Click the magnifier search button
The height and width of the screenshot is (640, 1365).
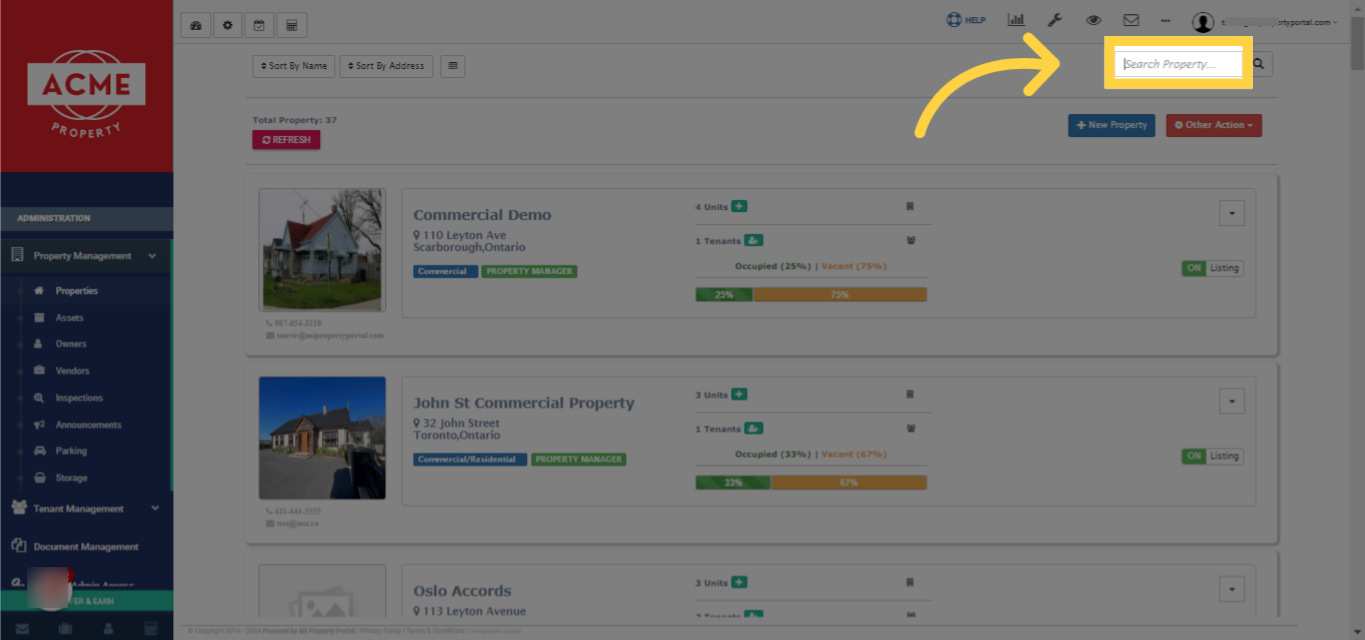(x=1259, y=64)
